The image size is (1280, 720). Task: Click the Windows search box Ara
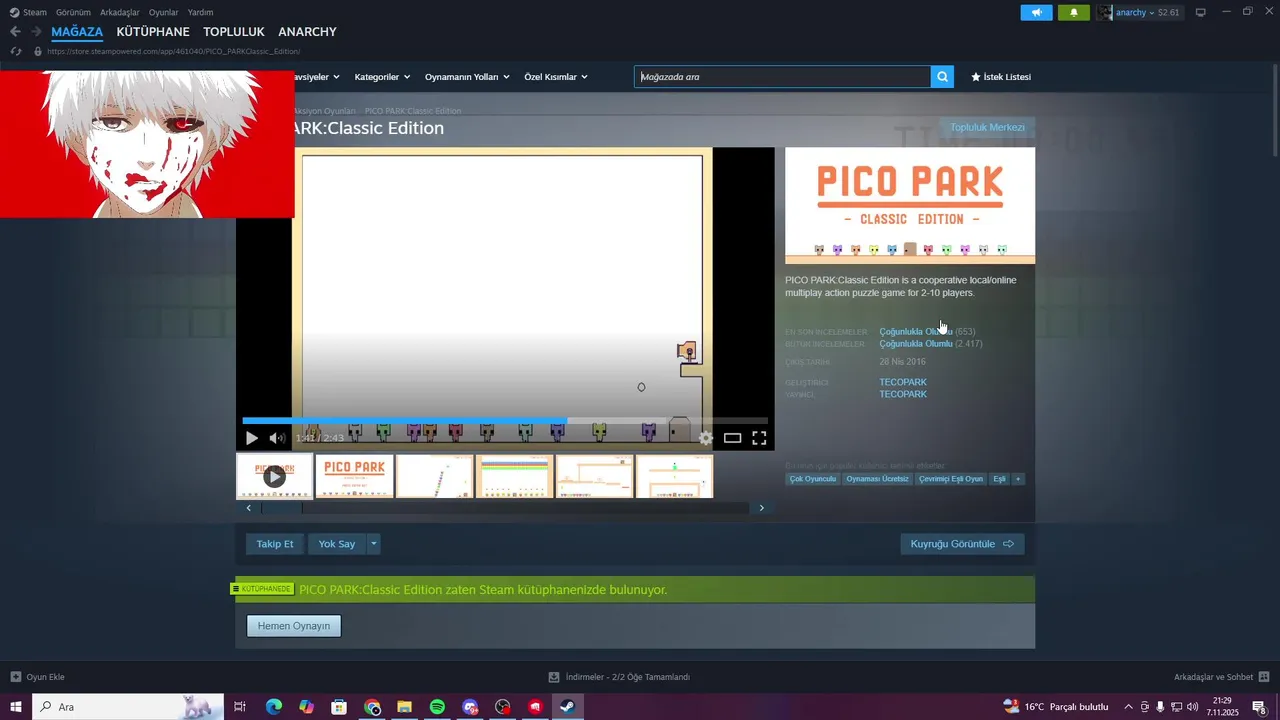[129, 707]
